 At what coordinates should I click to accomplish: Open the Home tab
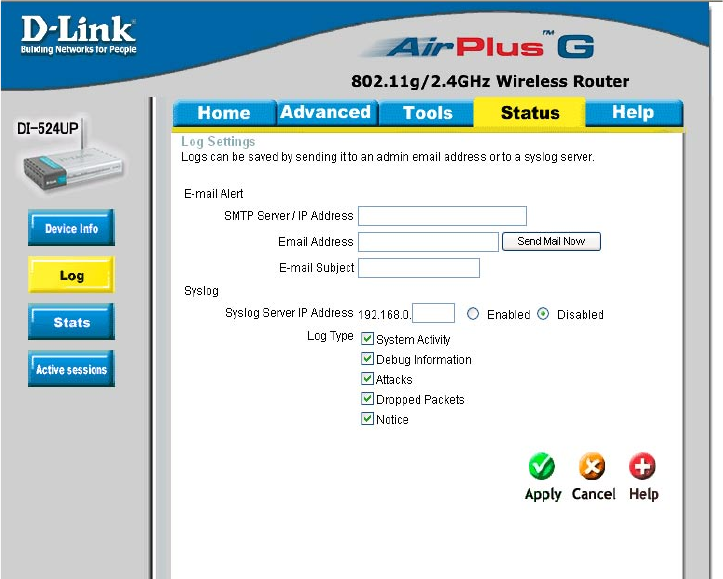pyautogui.click(x=224, y=113)
